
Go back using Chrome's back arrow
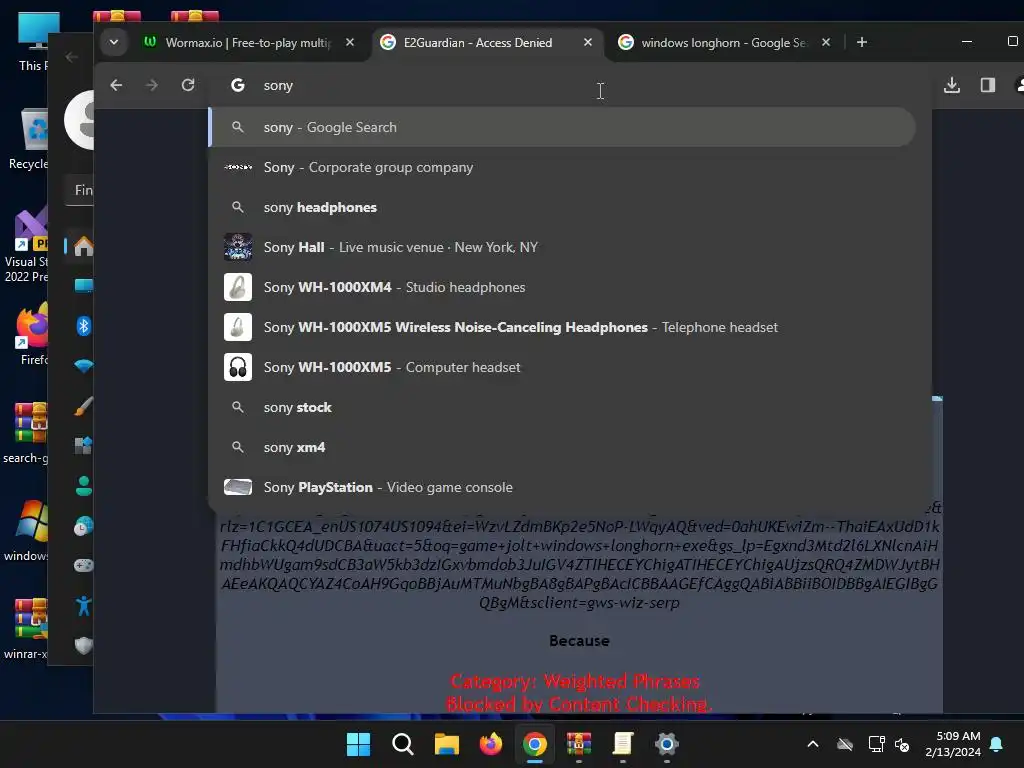116,85
